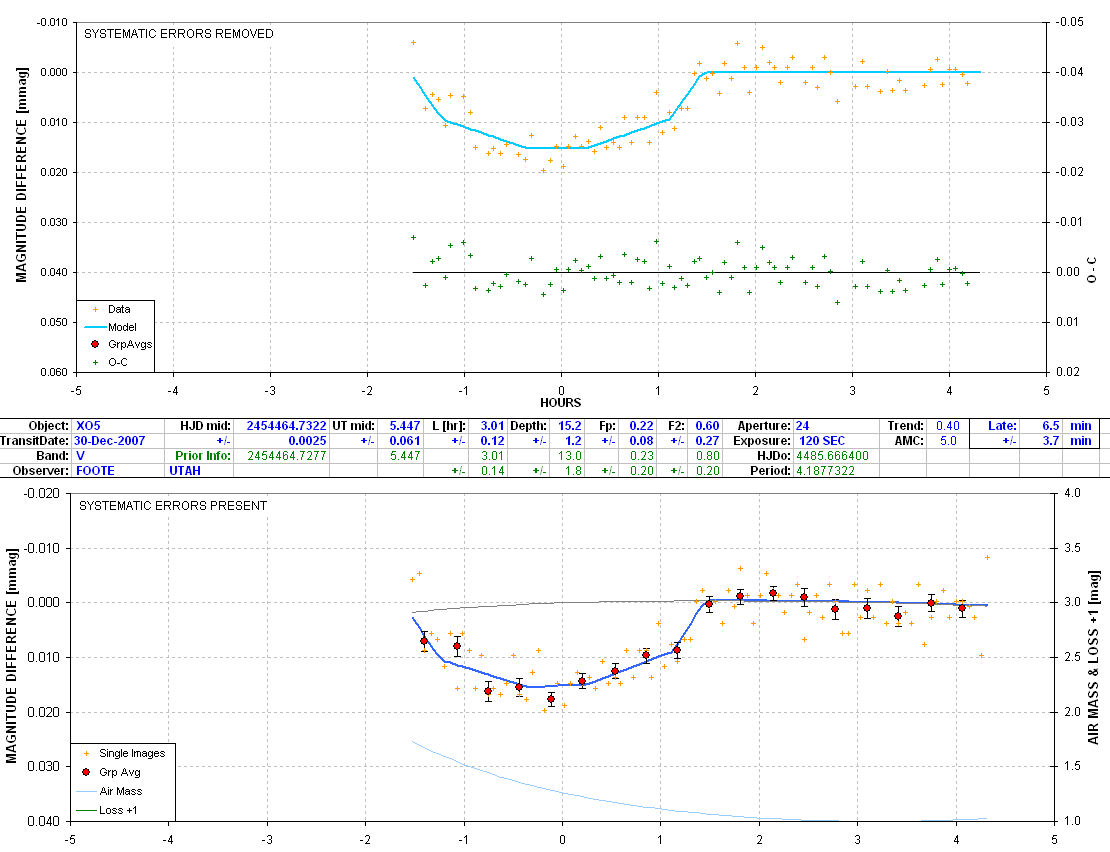Click the prior Fp value 0.23
The width and height of the screenshot is (1110, 852).
coord(641,456)
